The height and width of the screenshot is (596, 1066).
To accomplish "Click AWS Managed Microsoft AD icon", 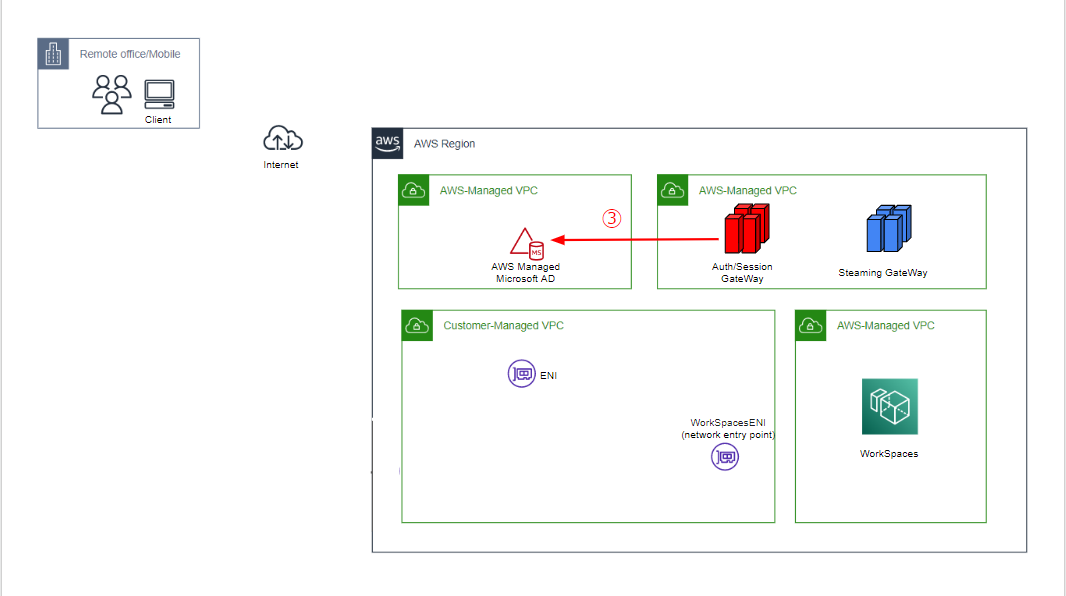I will tap(527, 243).
